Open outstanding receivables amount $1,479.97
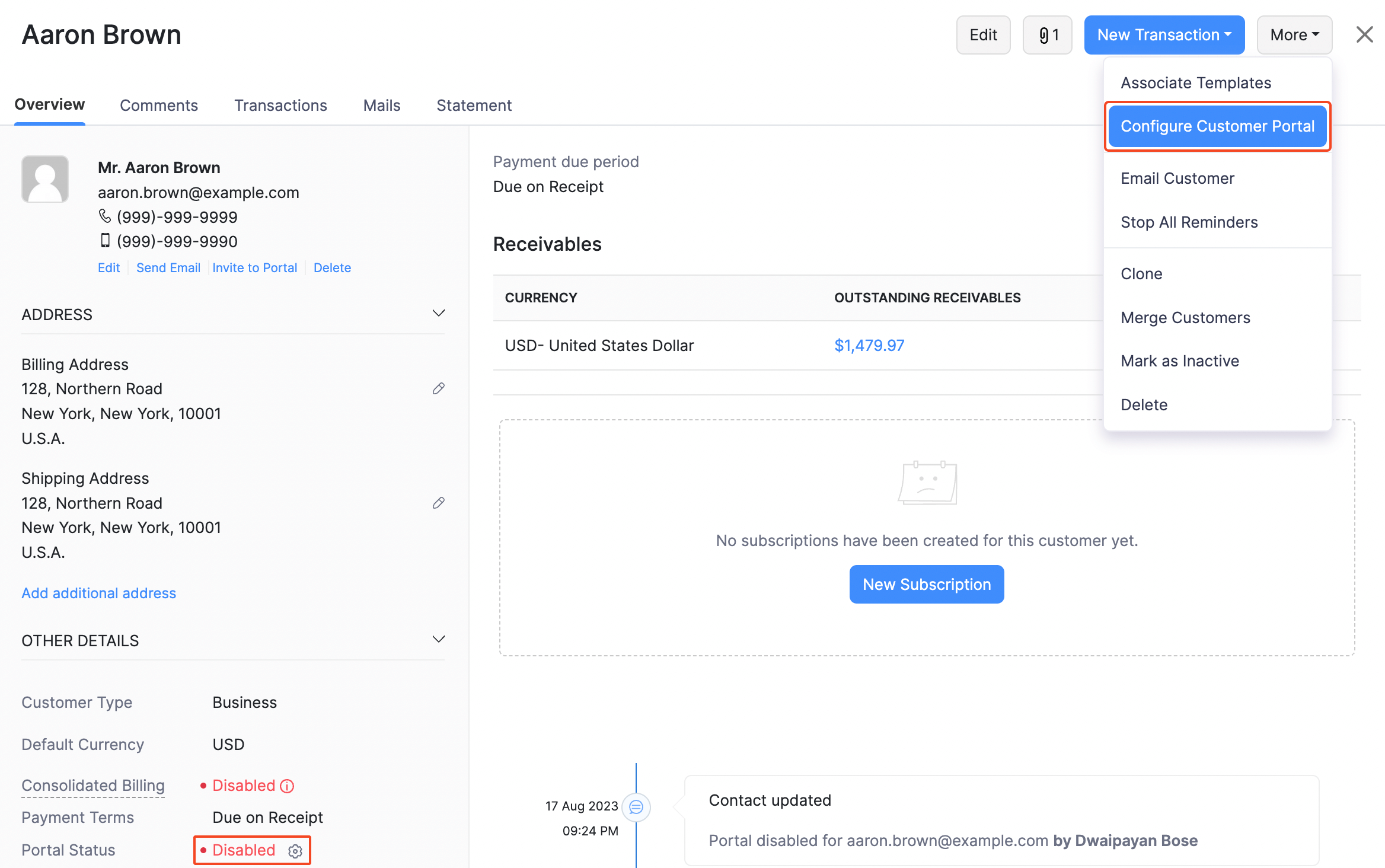 coord(869,345)
